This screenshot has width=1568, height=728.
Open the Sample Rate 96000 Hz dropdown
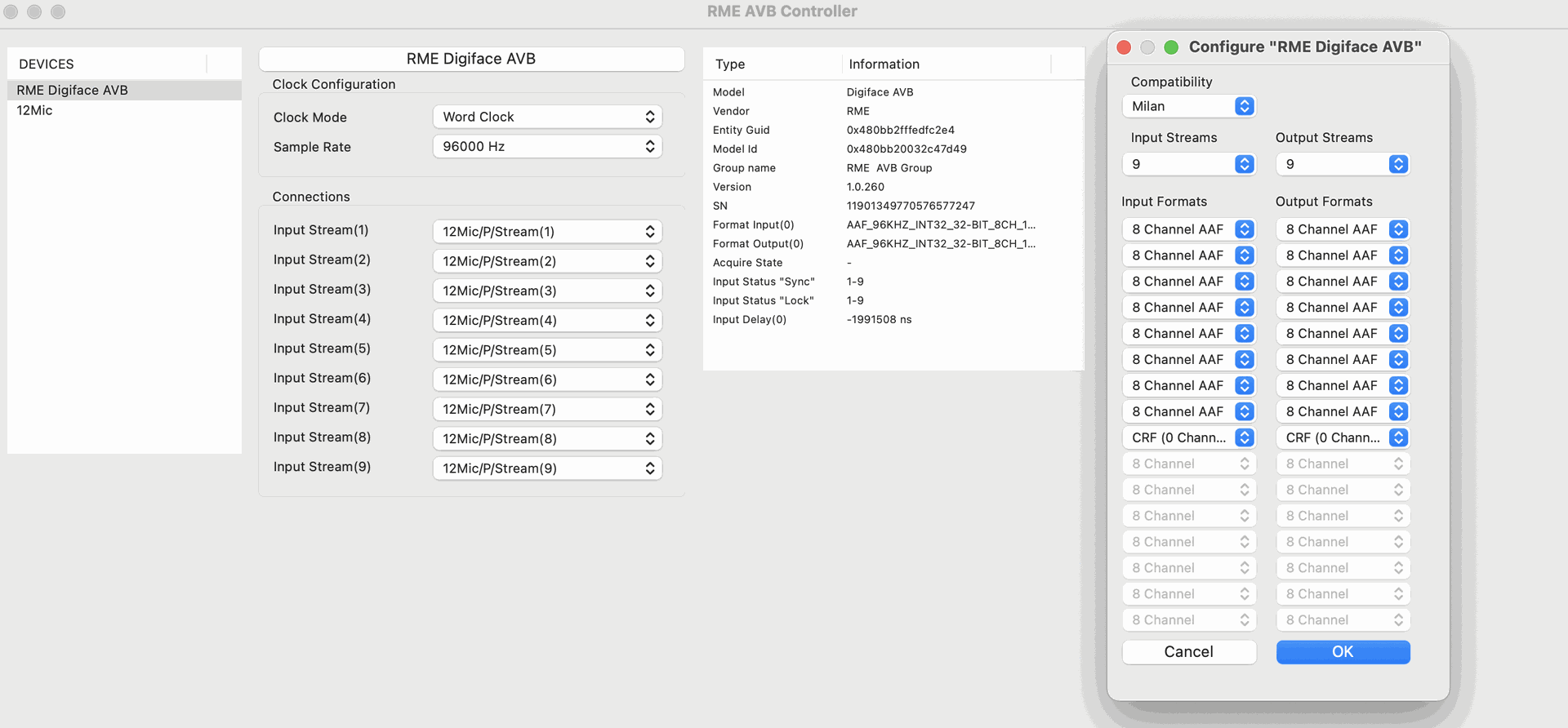pos(546,147)
